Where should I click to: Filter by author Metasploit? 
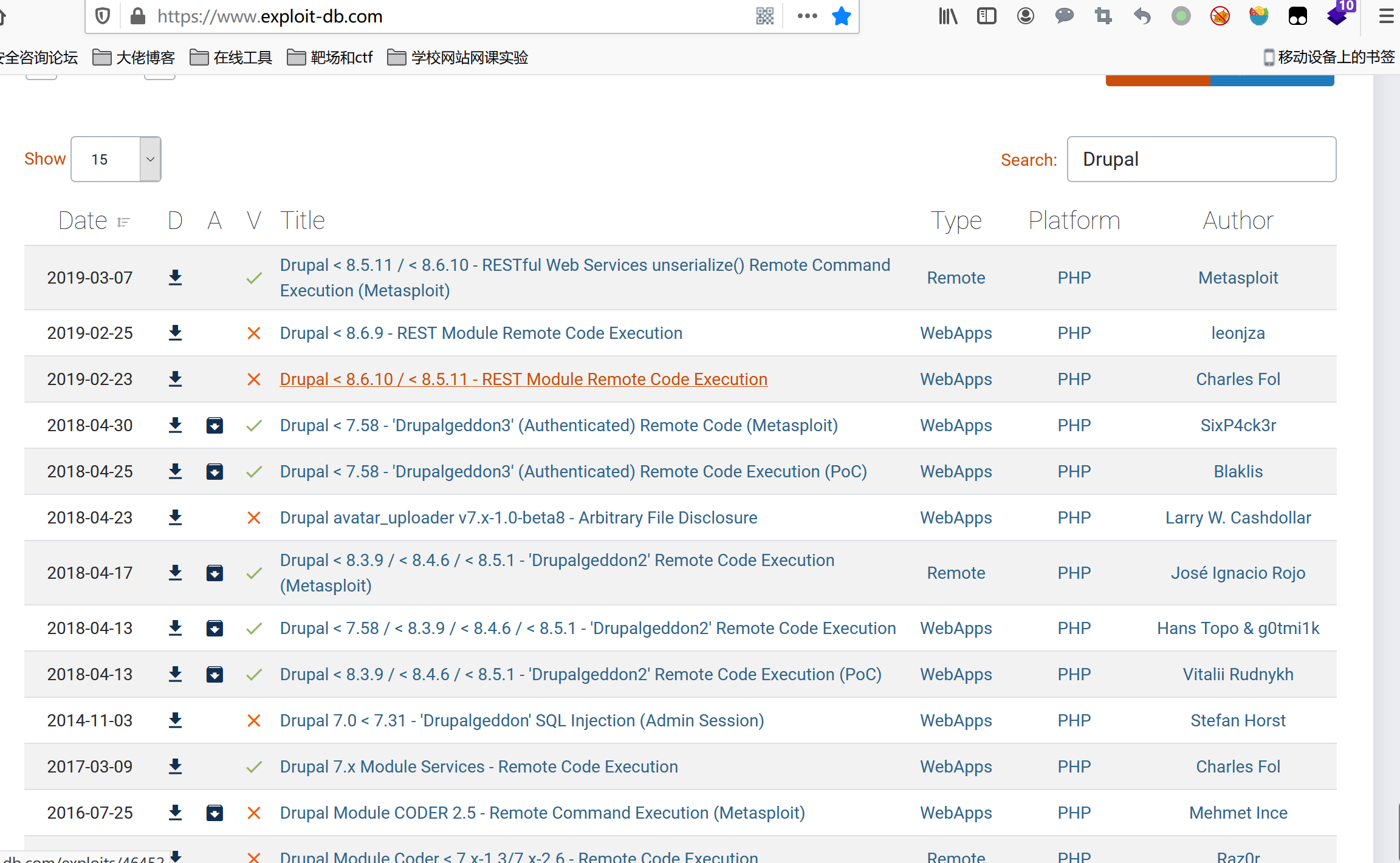click(1238, 278)
